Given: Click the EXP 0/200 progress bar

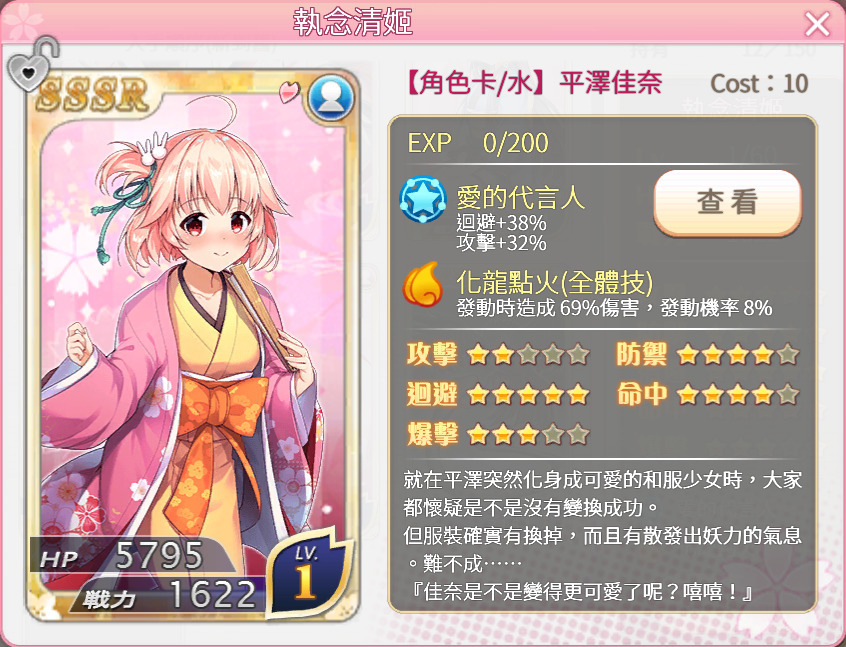Looking at the screenshot, I should [x=602, y=143].
